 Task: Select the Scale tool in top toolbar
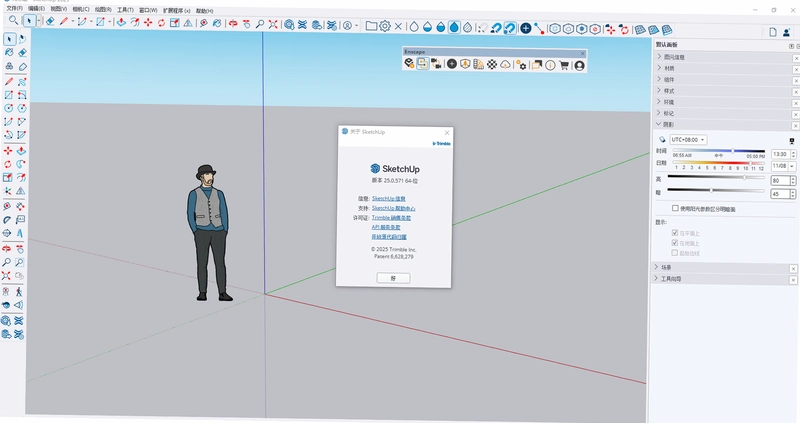[175, 22]
